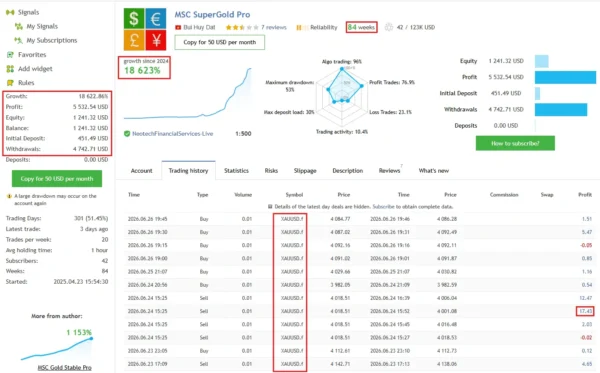This screenshot has height=373, width=600.
Task: Click 1 153% growth figure
Action: pos(79,332)
